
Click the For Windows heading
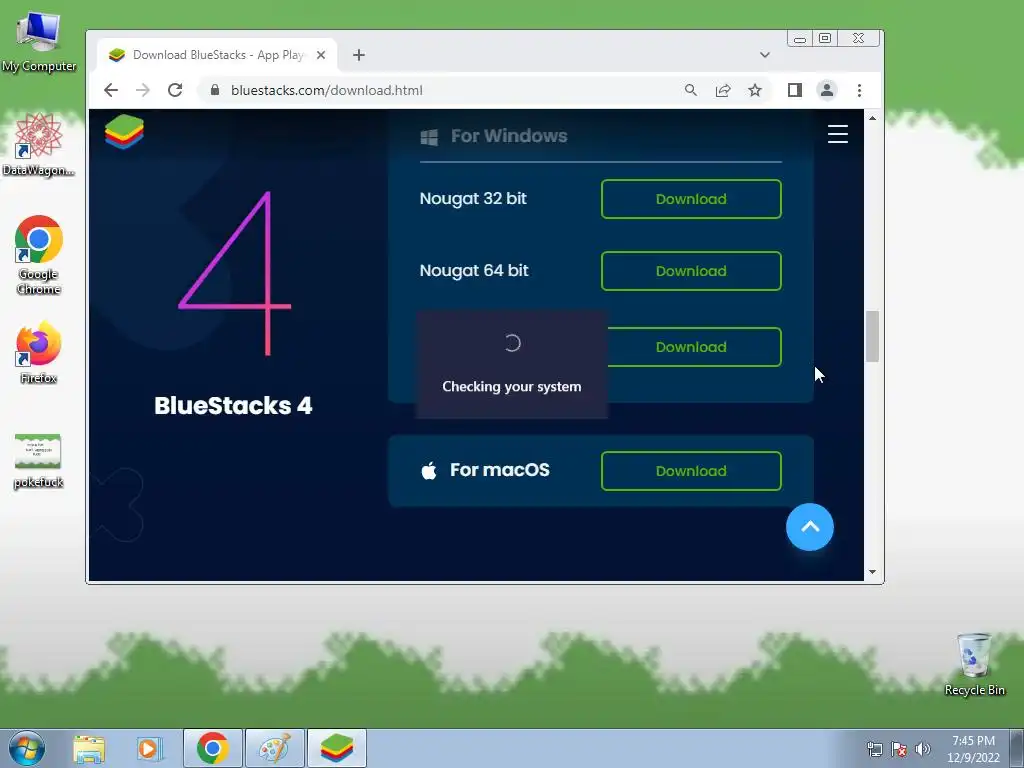pyautogui.click(x=509, y=136)
